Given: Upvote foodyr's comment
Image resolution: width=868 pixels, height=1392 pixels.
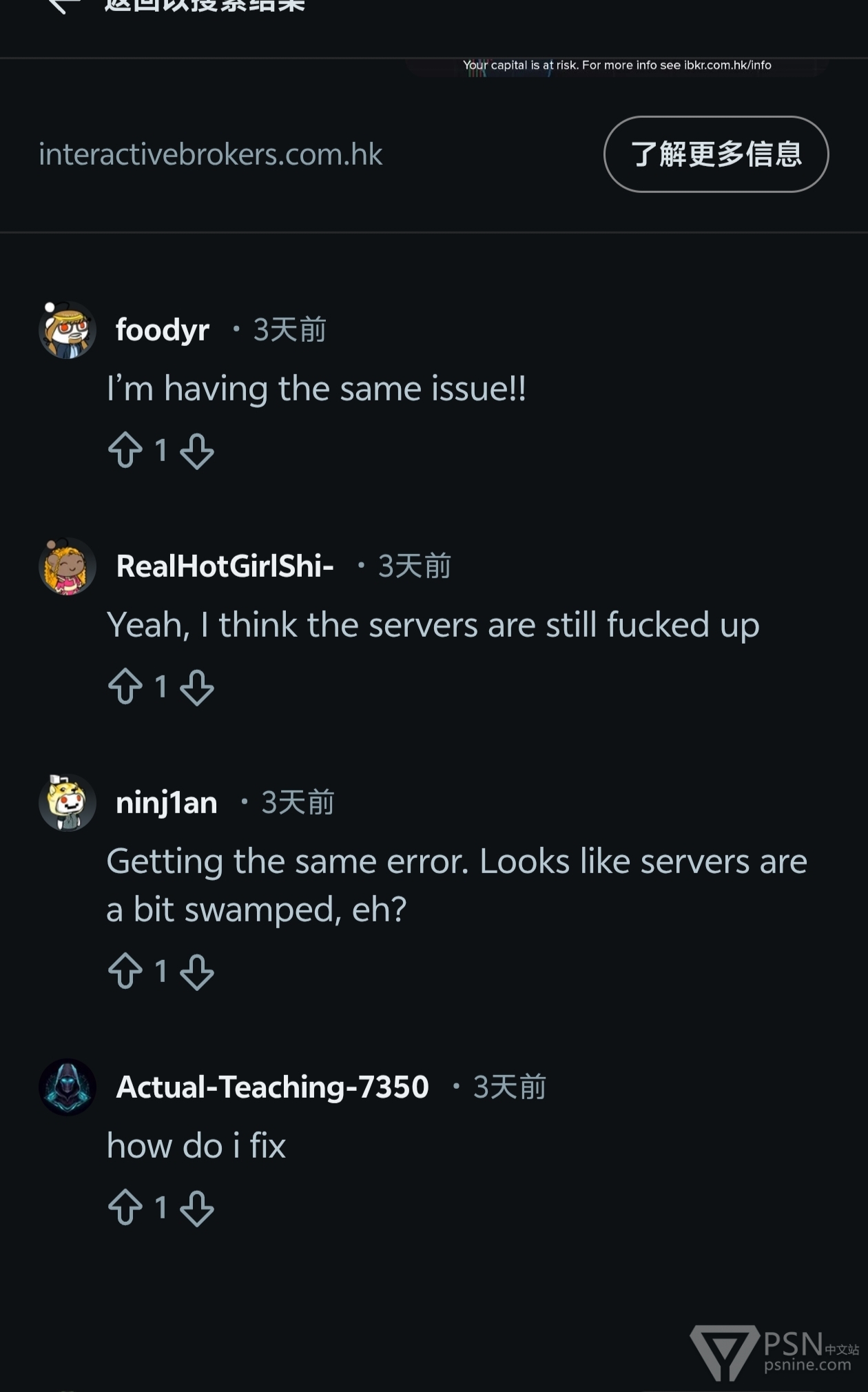Looking at the screenshot, I should click(125, 450).
